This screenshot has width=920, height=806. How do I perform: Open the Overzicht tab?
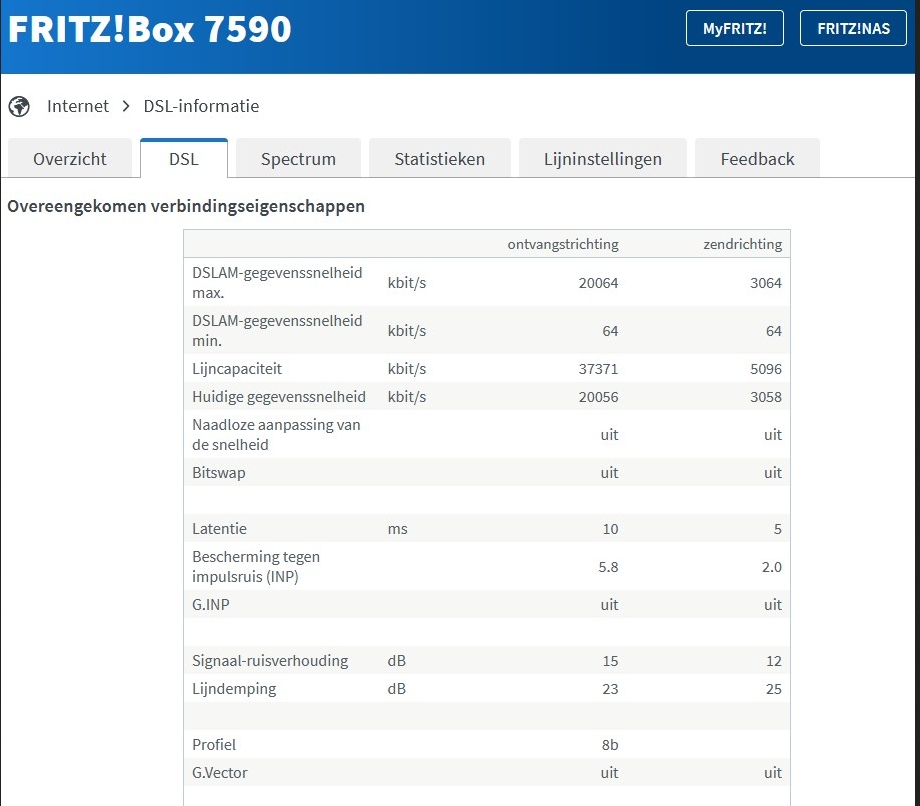70,159
